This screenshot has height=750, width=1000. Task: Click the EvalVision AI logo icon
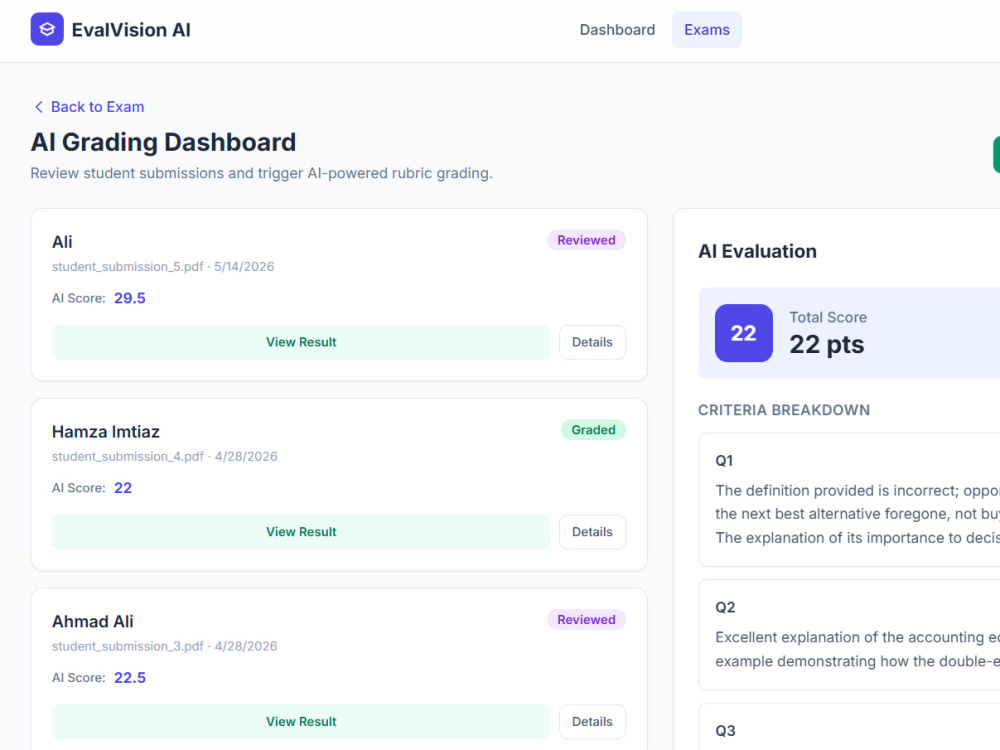(47, 29)
